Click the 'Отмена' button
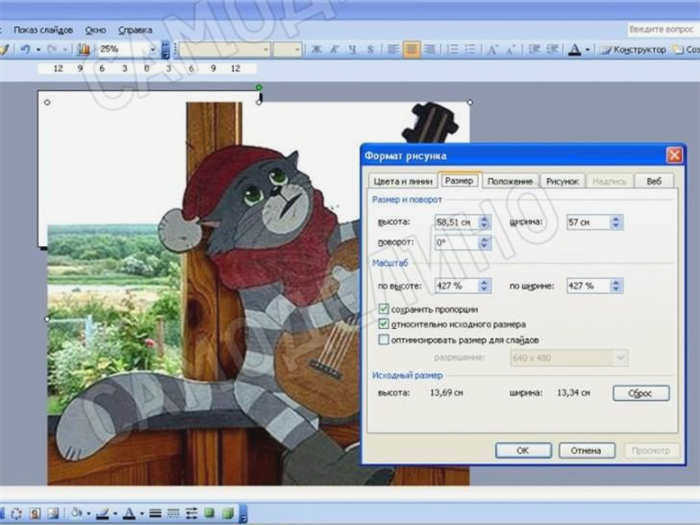 (587, 450)
